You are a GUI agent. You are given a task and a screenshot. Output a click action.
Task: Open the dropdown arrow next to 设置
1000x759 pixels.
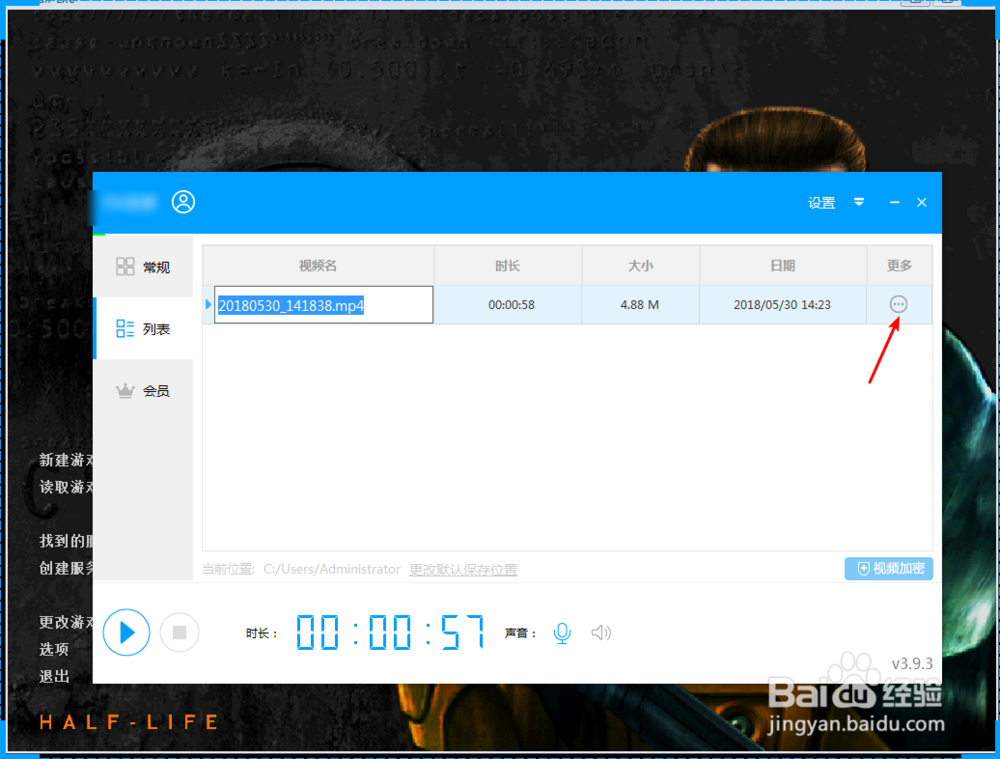coord(858,202)
